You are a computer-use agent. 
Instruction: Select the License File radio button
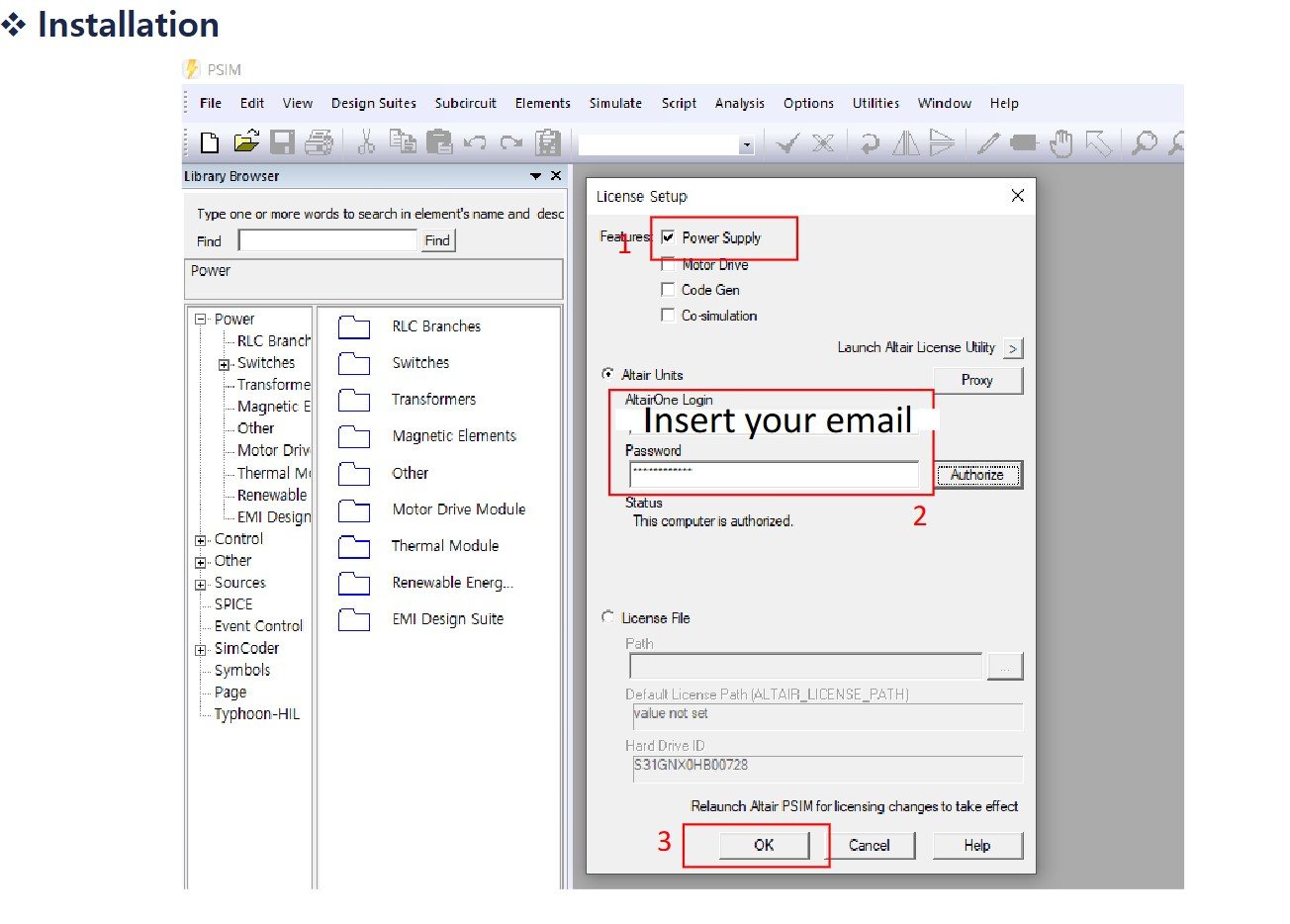tap(607, 616)
